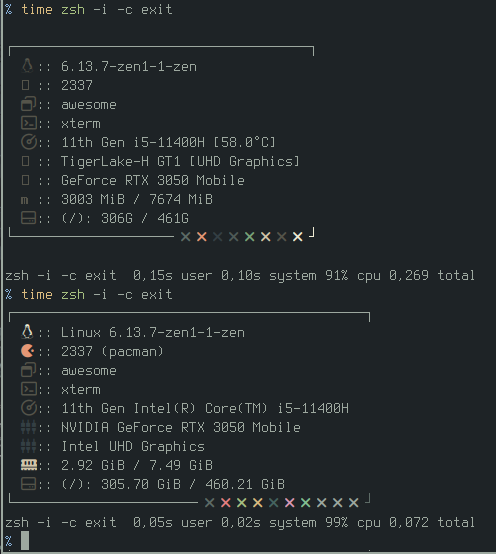Click the GPU icon beside Intel UHD Graphics

[x=28, y=446]
